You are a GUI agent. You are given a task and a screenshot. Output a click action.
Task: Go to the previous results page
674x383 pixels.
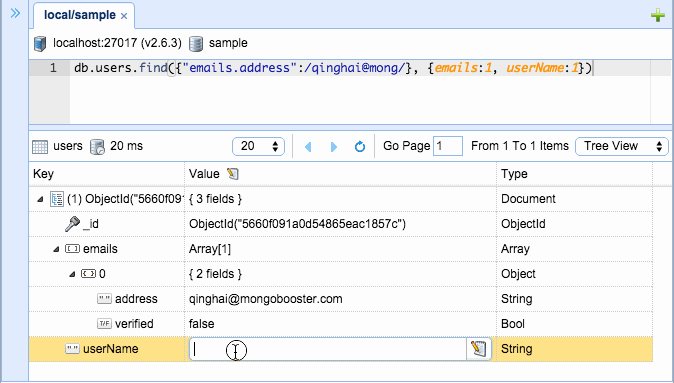308,147
